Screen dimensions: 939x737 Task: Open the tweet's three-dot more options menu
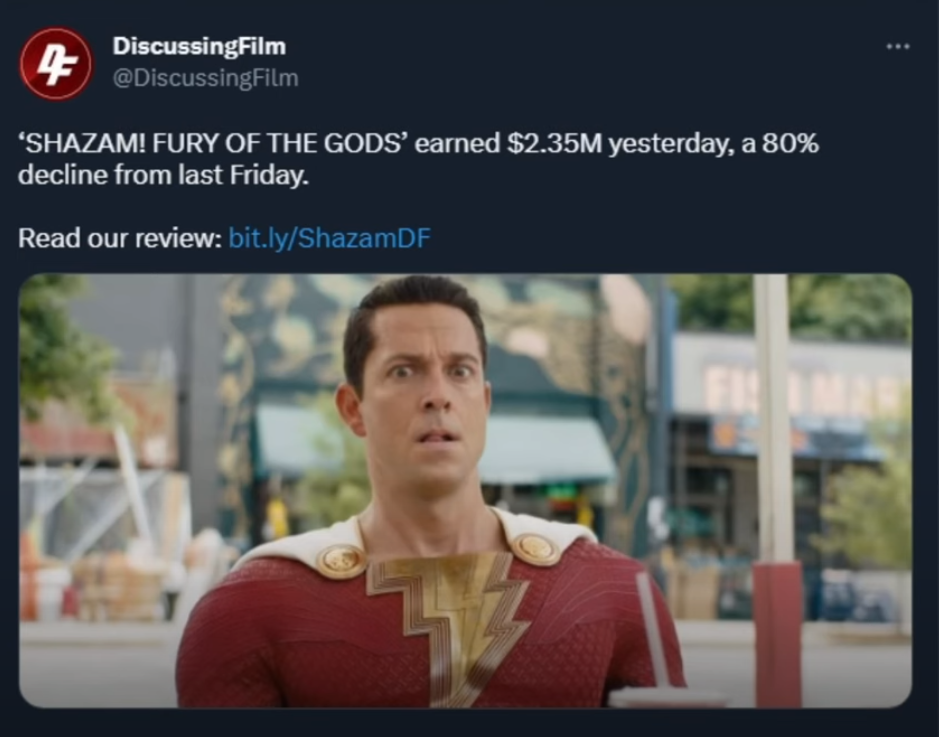tap(898, 46)
